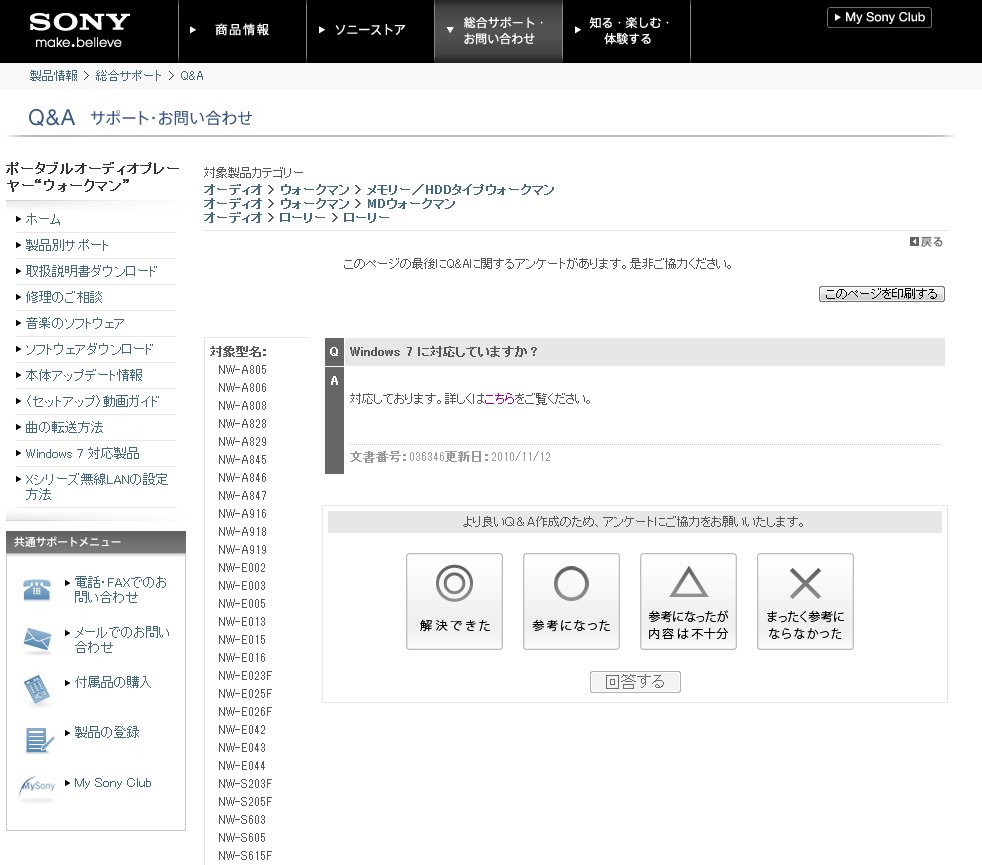Screen dimensions: 982x865
Task: Open (セットアップ)動画ガイド sidebar link
Action: (x=92, y=401)
